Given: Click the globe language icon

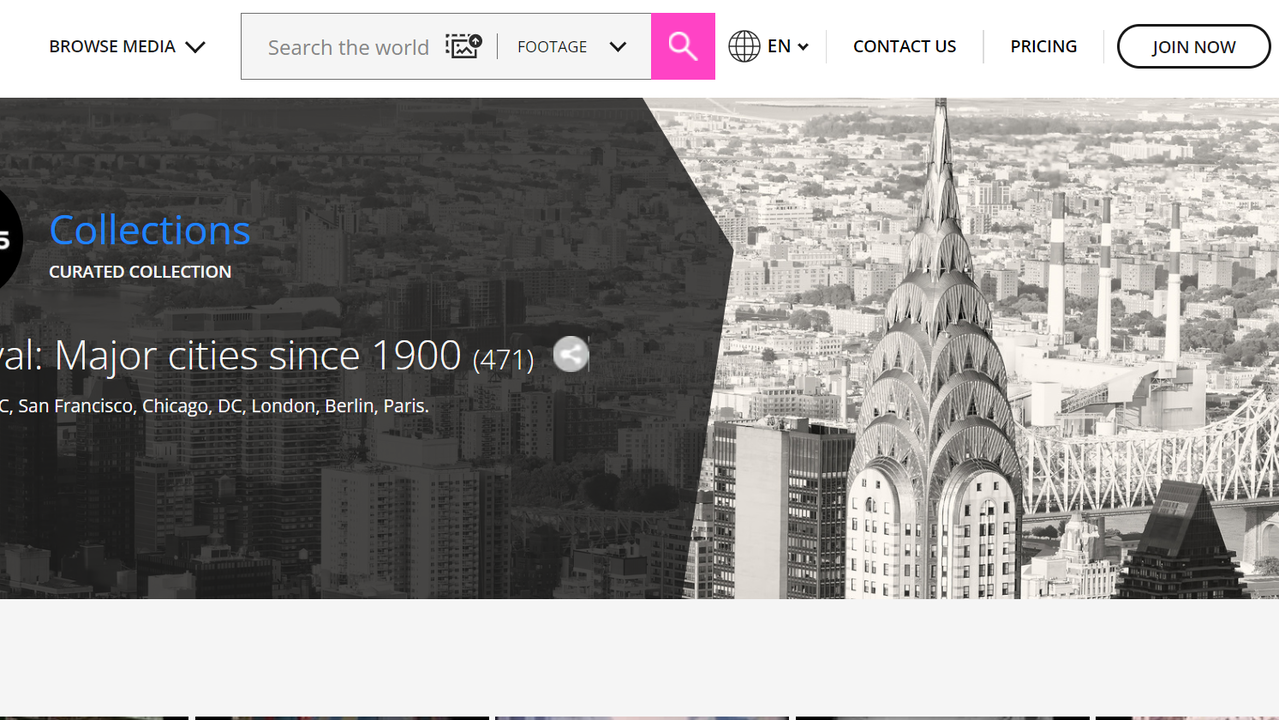Looking at the screenshot, I should click(744, 46).
